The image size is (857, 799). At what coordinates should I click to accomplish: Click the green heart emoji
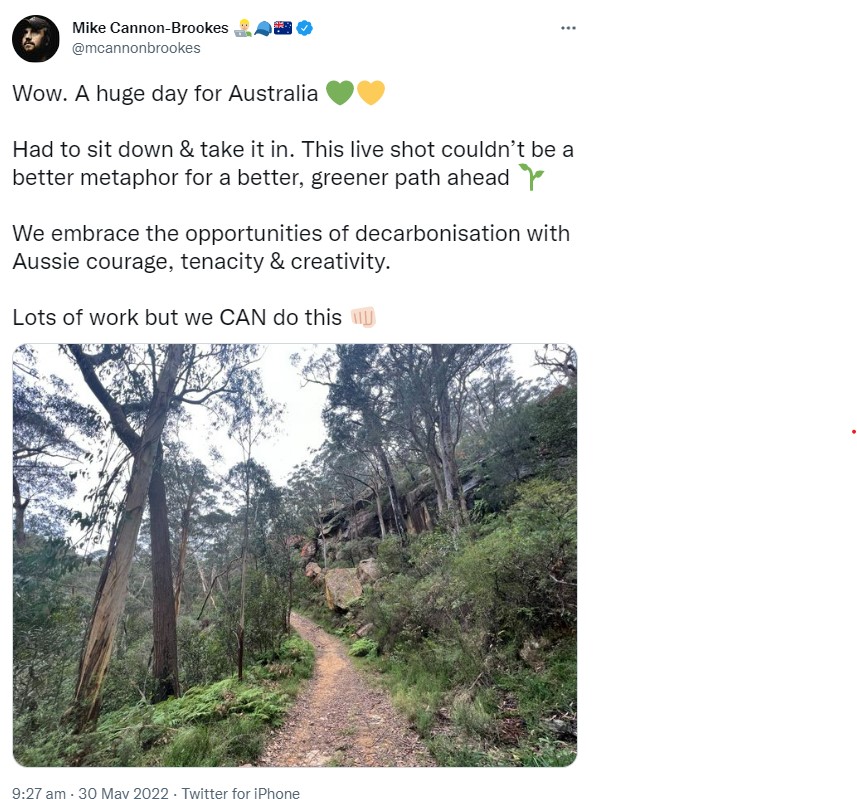point(340,92)
